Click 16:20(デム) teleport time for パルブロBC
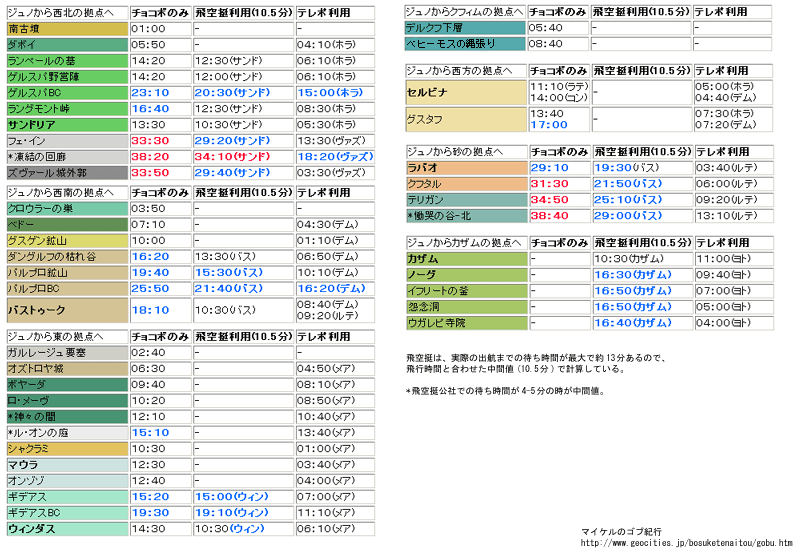800x552 pixels. tap(332, 289)
